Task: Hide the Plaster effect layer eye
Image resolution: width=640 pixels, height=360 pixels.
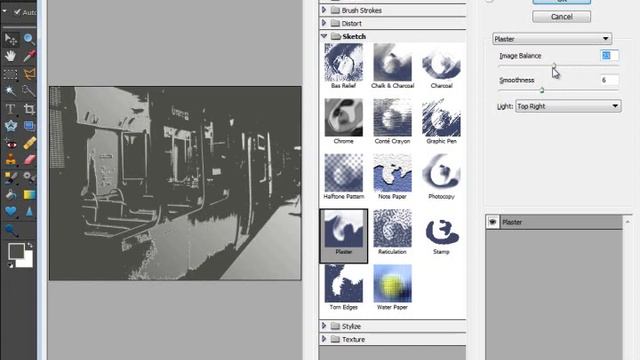Action: (x=492, y=222)
